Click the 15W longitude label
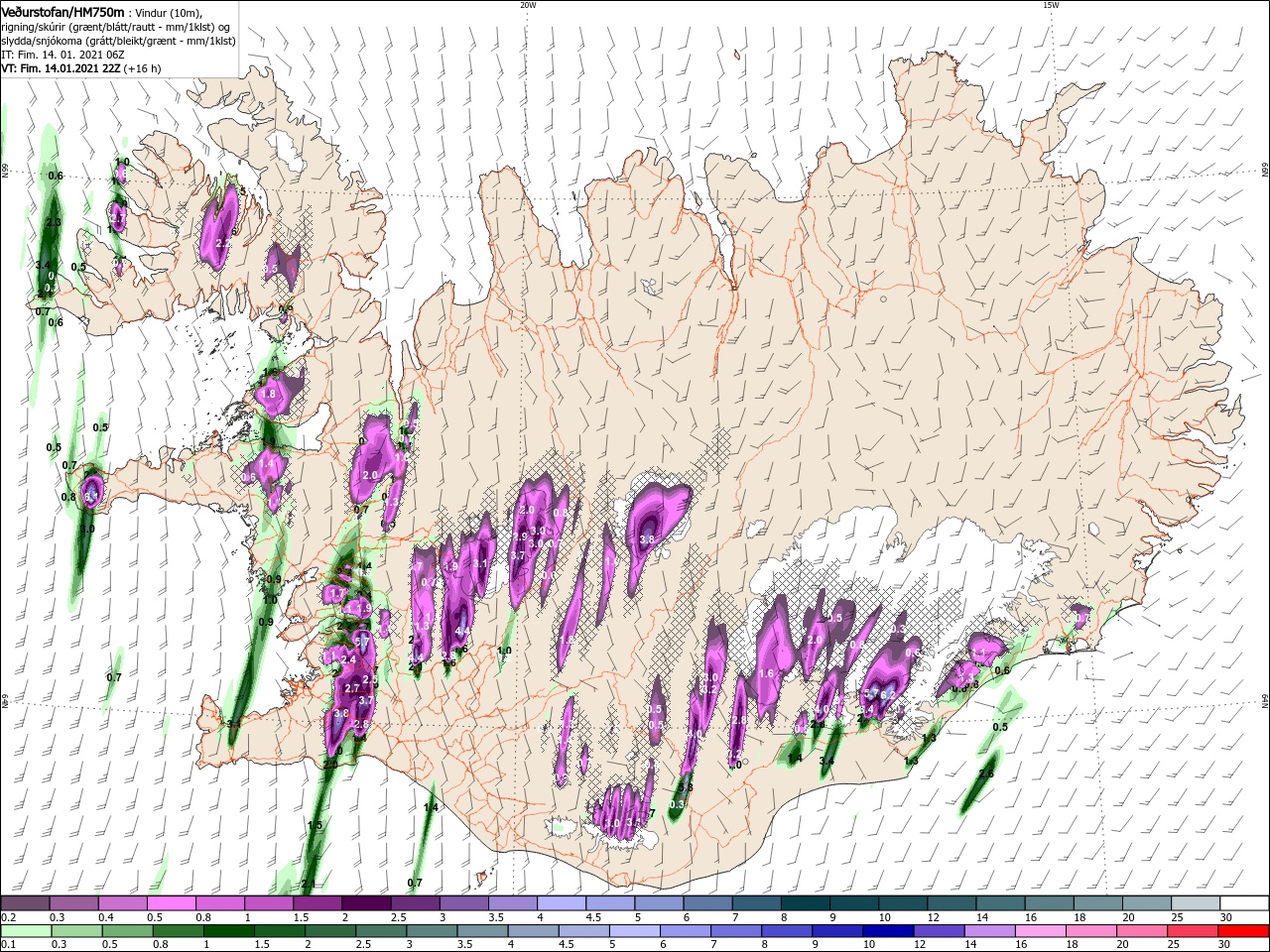The height and width of the screenshot is (952, 1270). [1051, 5]
